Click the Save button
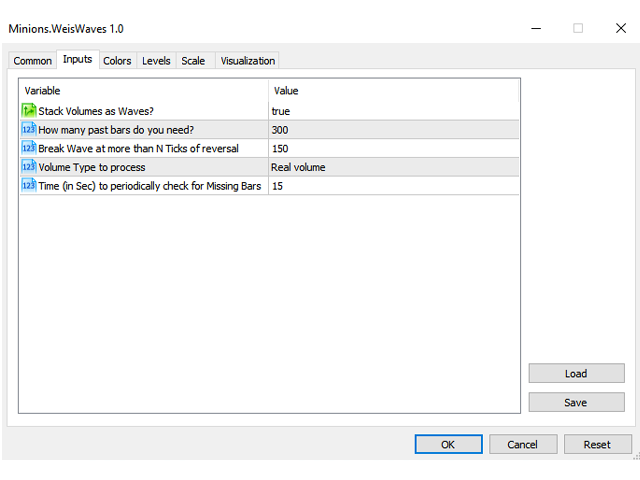The image size is (640, 480). point(576,402)
